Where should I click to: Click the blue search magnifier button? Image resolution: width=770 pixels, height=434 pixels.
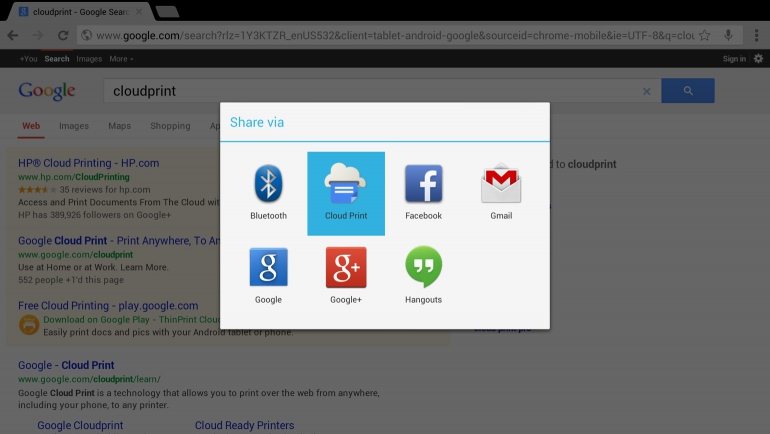click(x=687, y=91)
